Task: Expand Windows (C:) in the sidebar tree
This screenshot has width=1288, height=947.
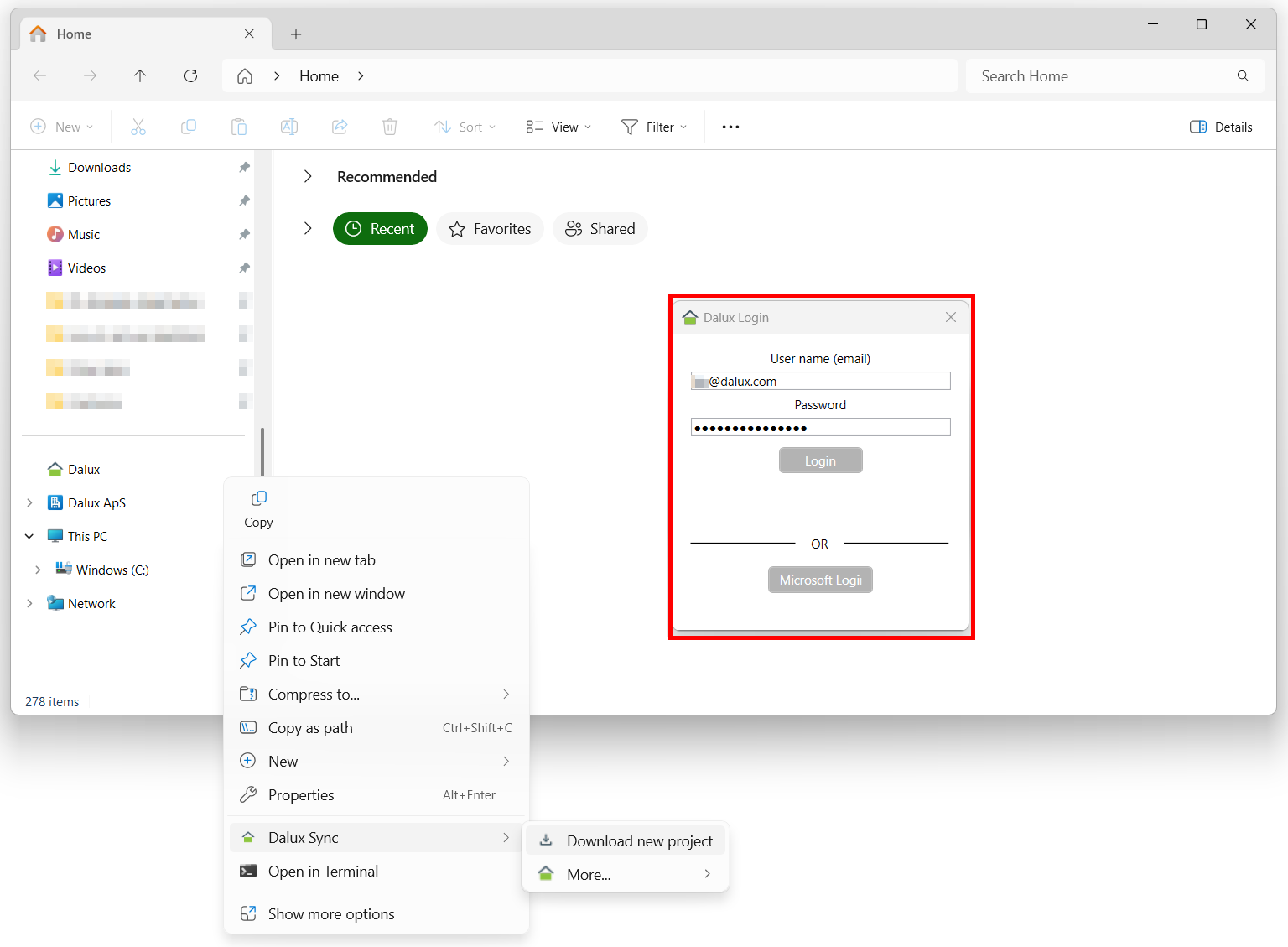Action: pyautogui.click(x=38, y=569)
